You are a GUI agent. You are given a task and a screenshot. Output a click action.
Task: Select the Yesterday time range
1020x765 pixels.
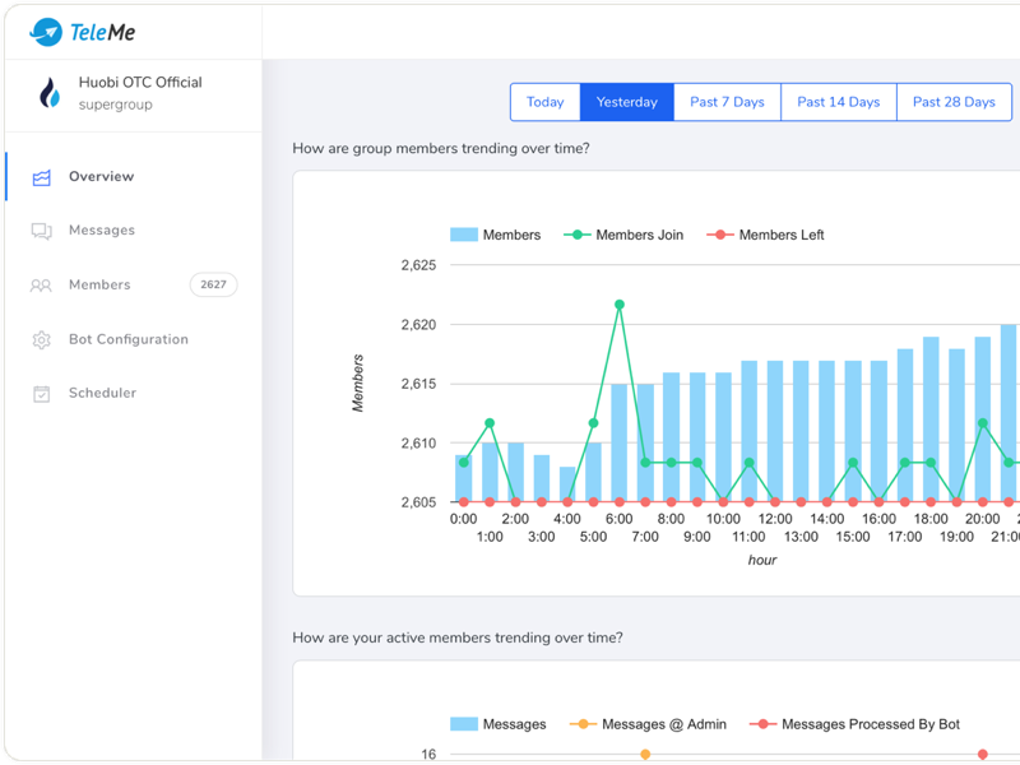click(x=627, y=102)
